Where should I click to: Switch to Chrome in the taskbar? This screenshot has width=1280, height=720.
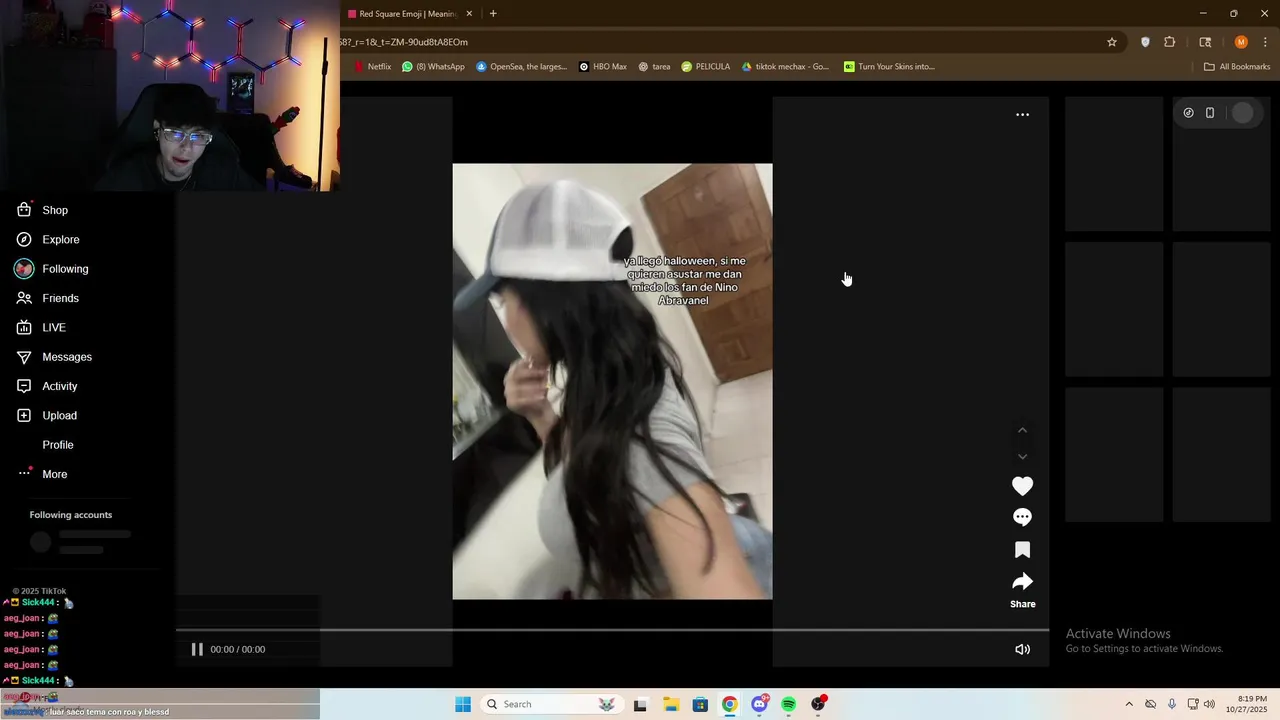730,704
